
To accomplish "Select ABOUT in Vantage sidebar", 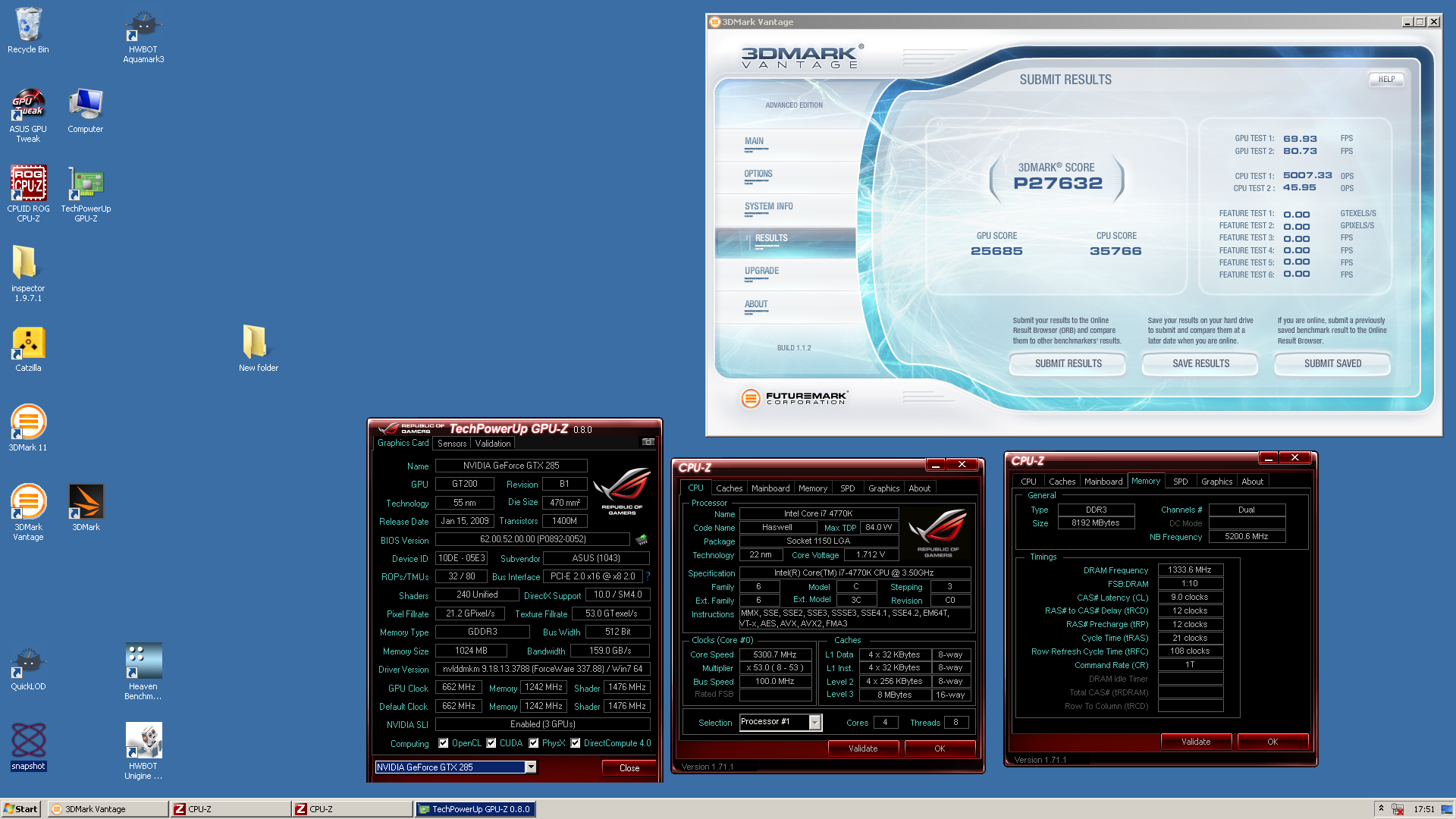I will tap(786, 307).
